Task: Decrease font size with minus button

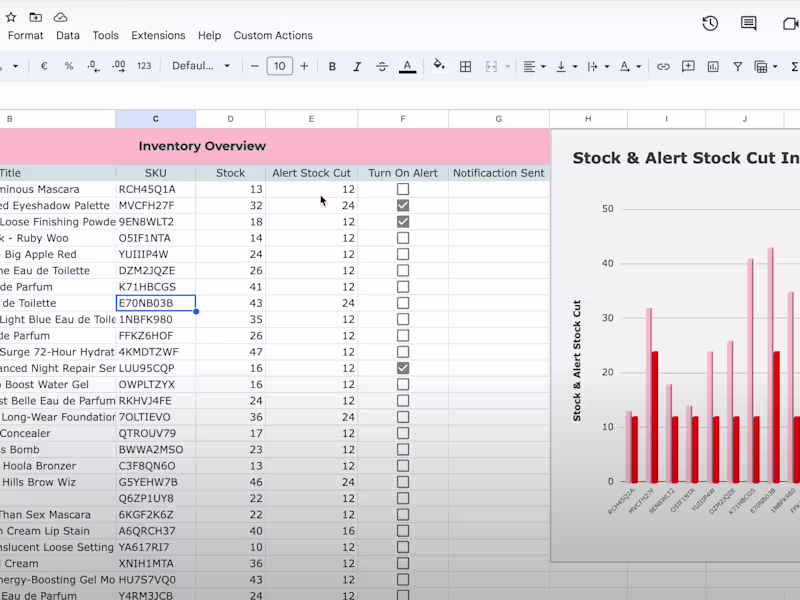Action: click(x=255, y=66)
